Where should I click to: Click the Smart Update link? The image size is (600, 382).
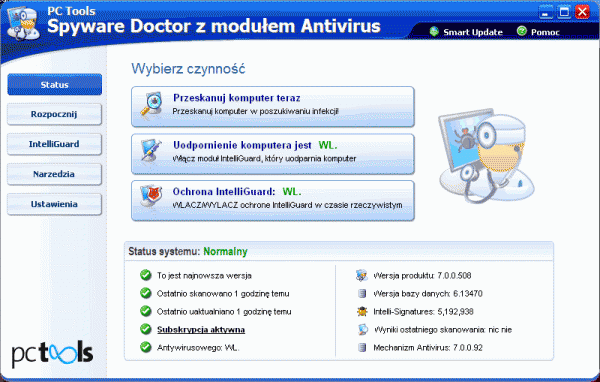[x=473, y=32]
